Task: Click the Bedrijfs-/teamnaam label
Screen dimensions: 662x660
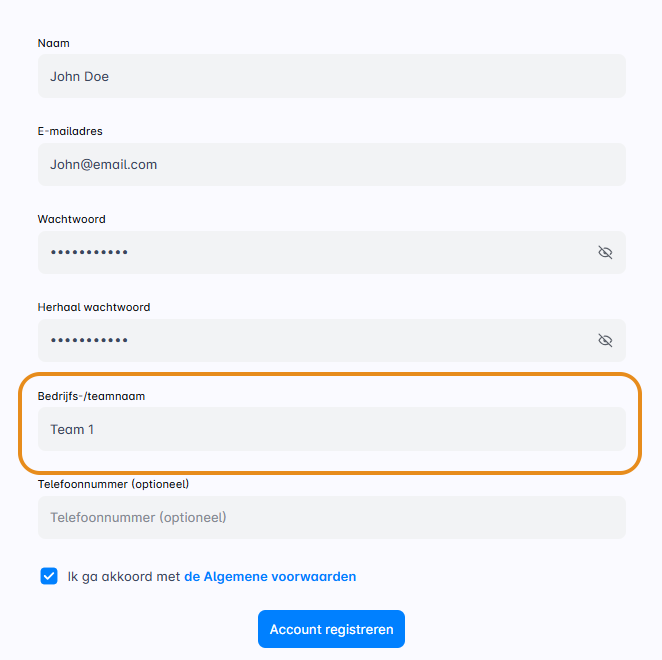Action: coord(91,396)
